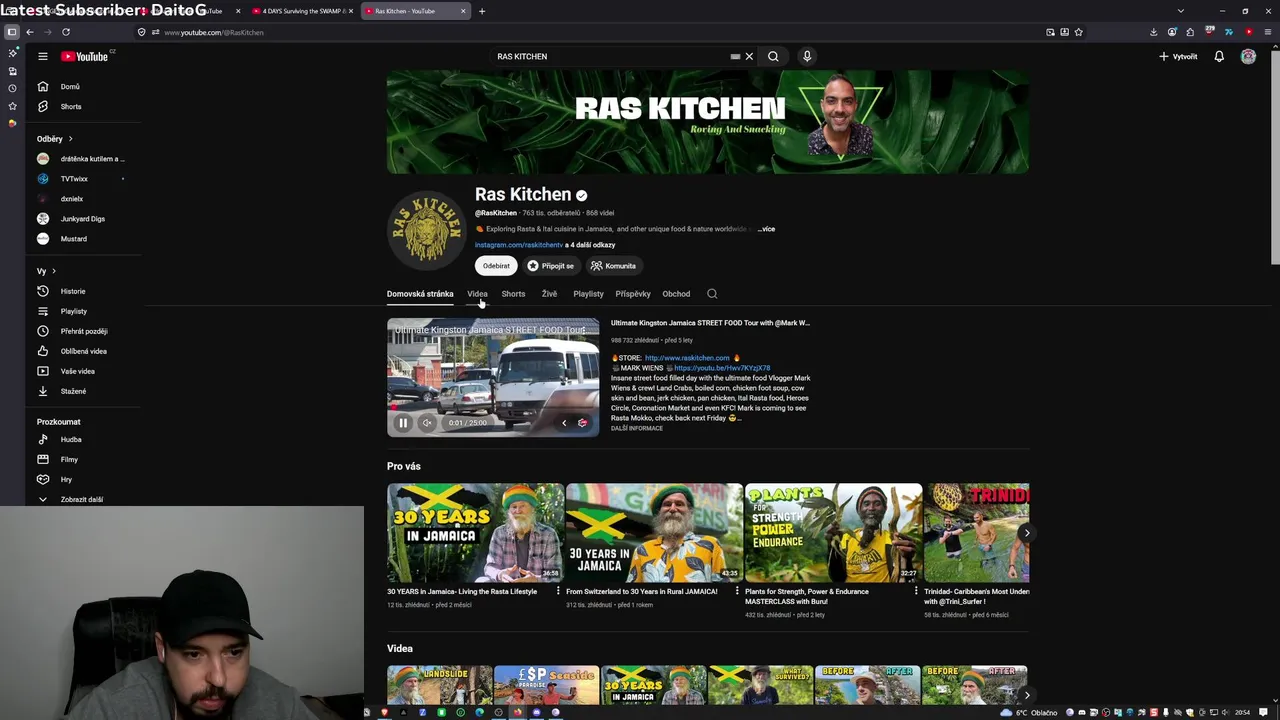Open the notifications bell
This screenshot has height=720, width=1280.
[x=1219, y=56]
